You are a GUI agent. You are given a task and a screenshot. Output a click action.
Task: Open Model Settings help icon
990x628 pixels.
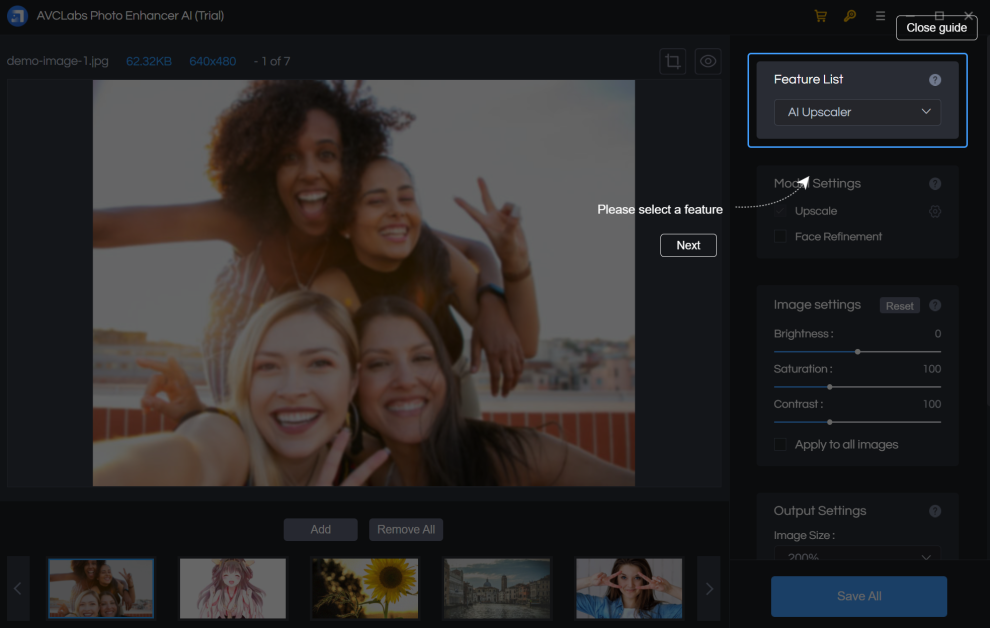point(935,184)
